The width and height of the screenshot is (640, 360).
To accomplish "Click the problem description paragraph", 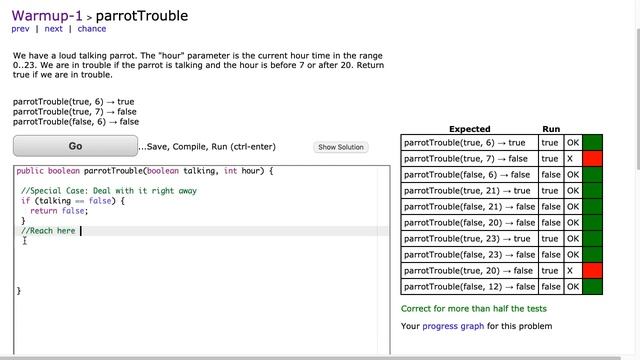I will 198,65.
